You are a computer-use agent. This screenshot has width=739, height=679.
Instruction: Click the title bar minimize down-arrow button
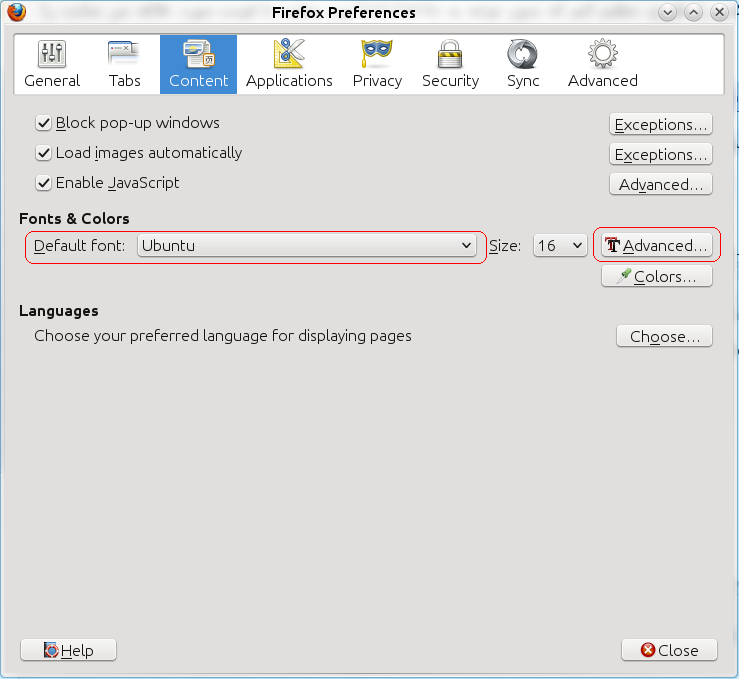667,13
